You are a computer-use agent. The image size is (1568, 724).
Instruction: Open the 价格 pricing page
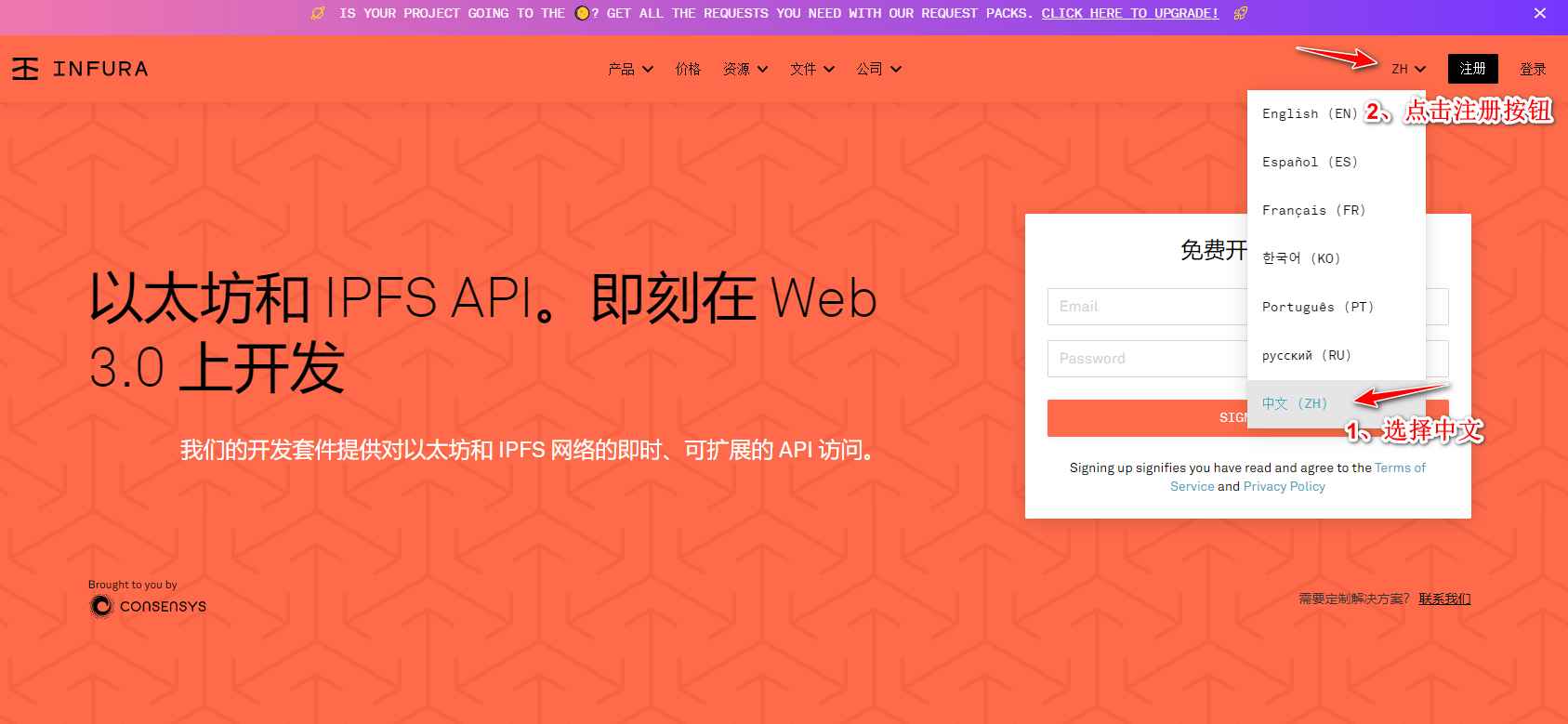click(688, 69)
